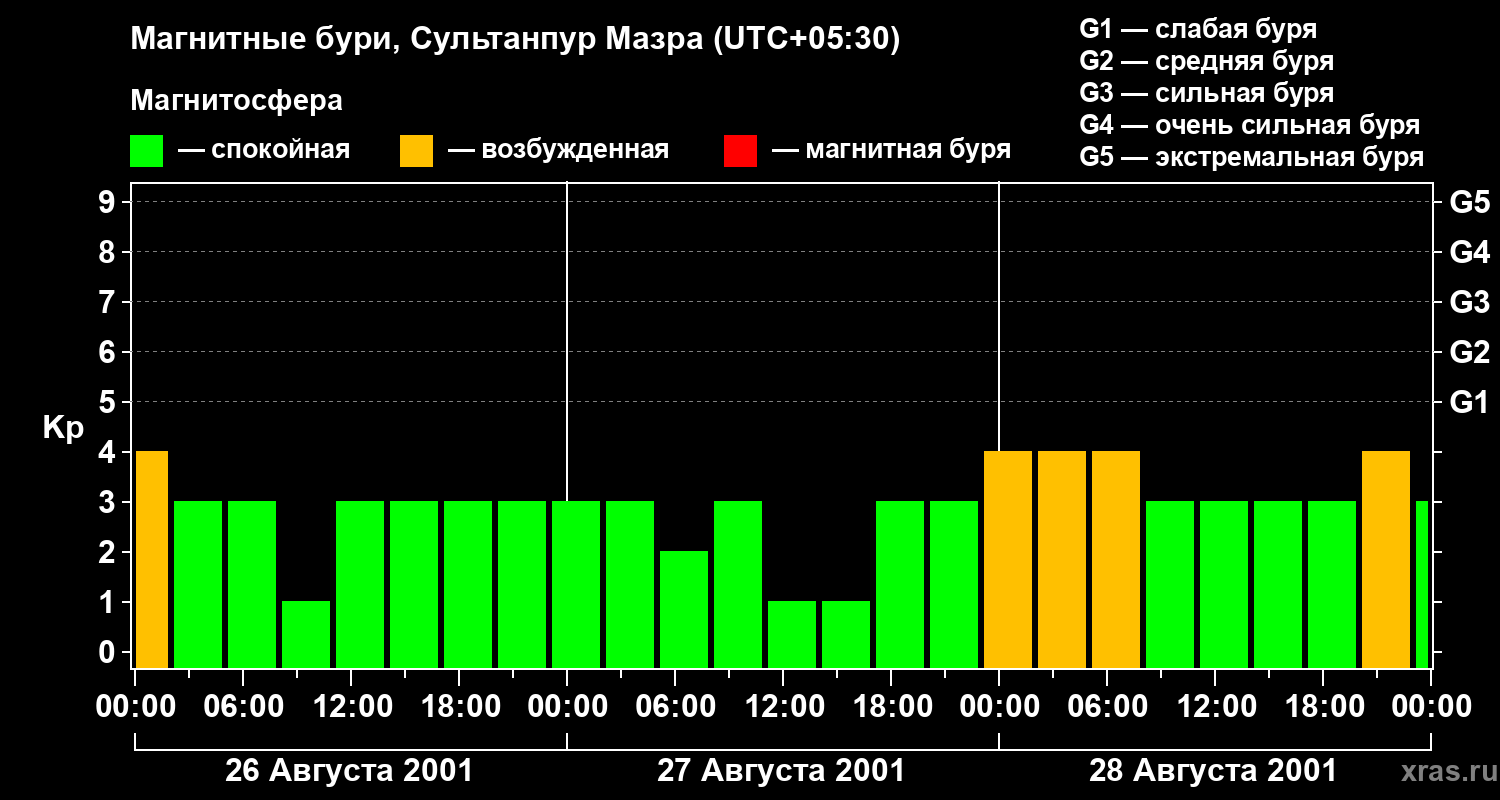
Task: Click the green Kp 1 bar on 26 Августа
Action: click(306, 635)
